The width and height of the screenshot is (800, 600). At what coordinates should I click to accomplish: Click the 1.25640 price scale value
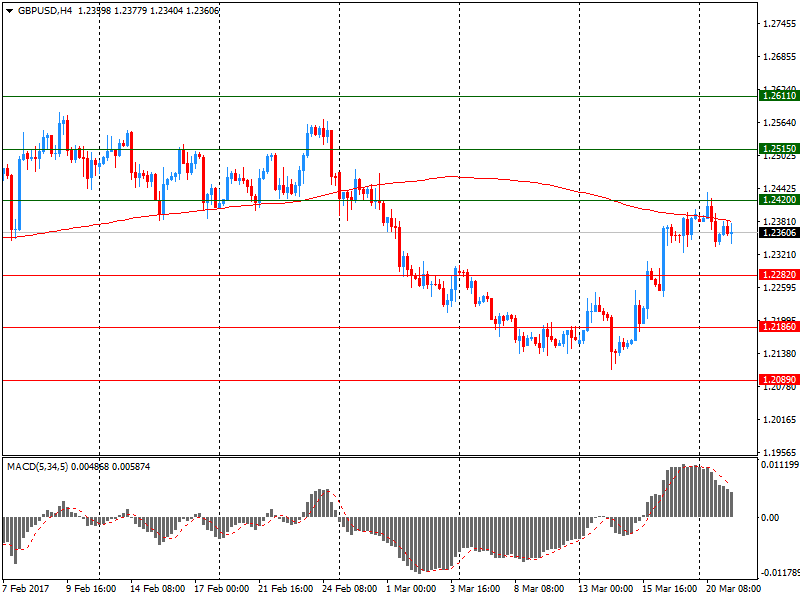779,122
